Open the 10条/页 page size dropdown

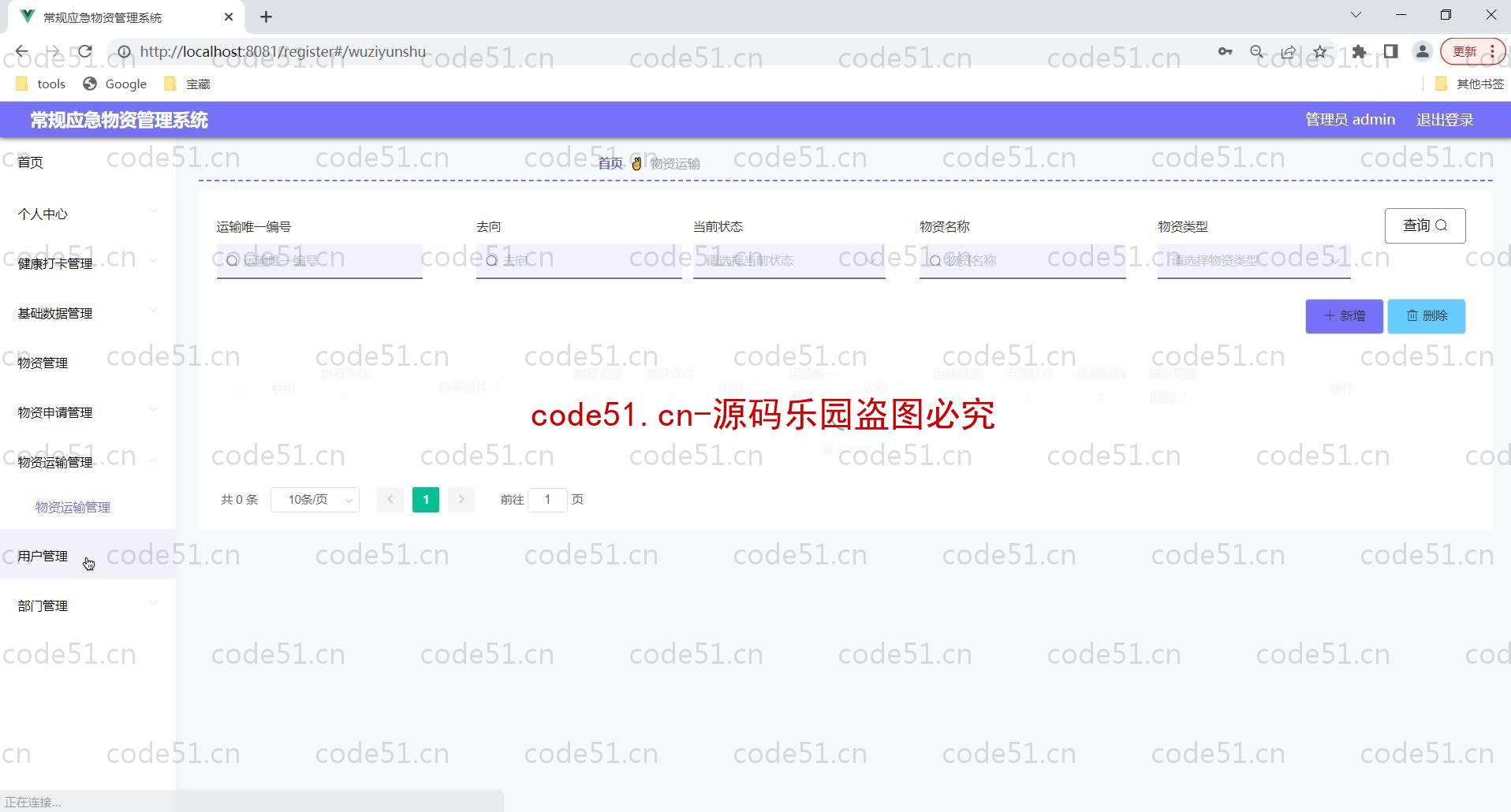click(x=315, y=500)
